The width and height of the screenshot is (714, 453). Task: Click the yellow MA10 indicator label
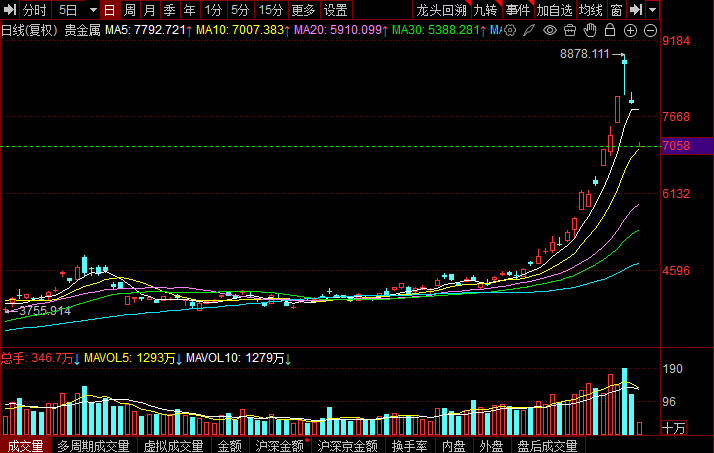pos(243,31)
